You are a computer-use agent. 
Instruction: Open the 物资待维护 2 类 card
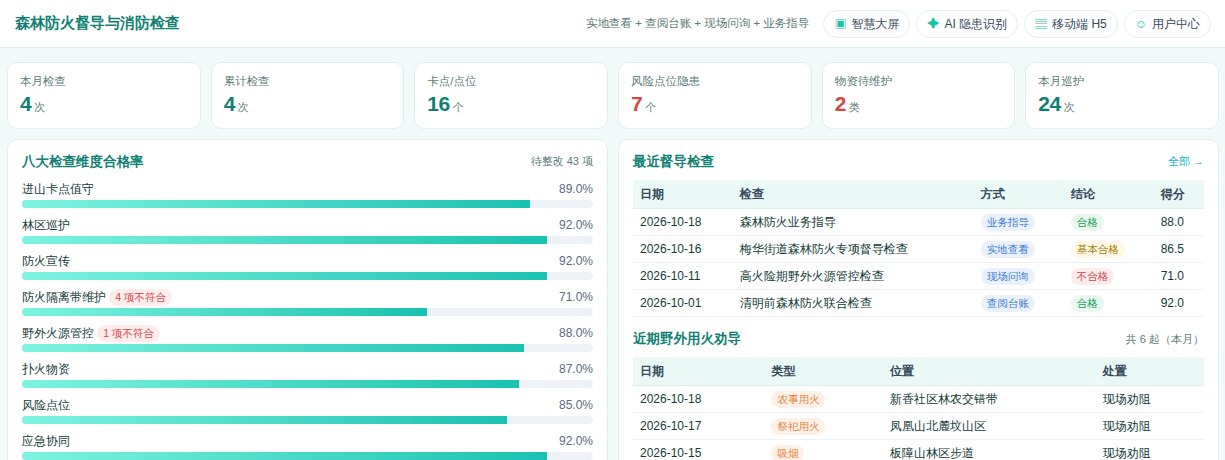click(918, 95)
